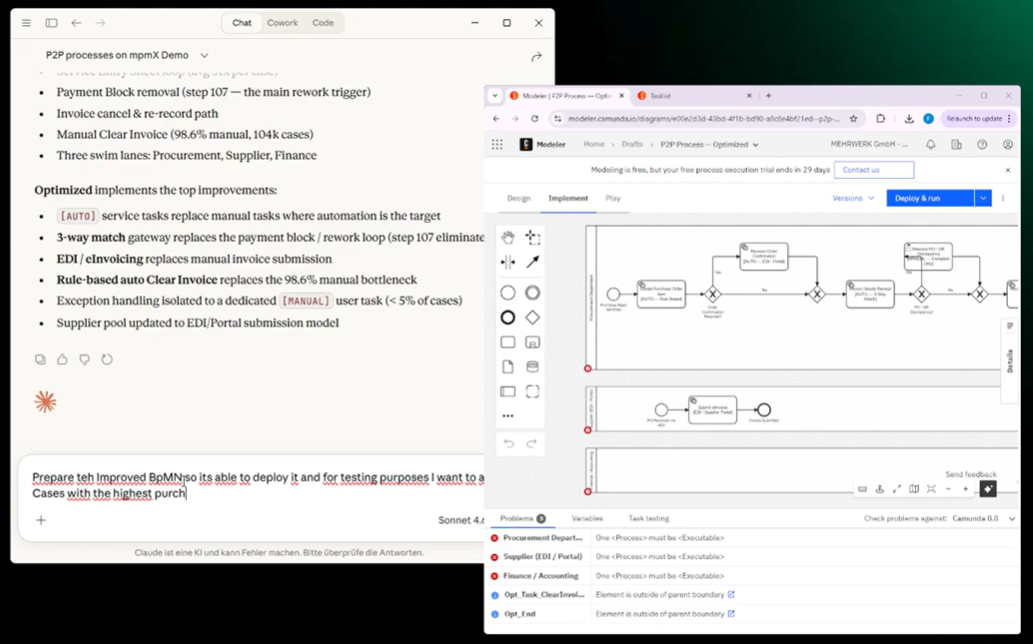1033x644 pixels.
Task: Activate the global connect arrow tool
Action: [x=532, y=262]
